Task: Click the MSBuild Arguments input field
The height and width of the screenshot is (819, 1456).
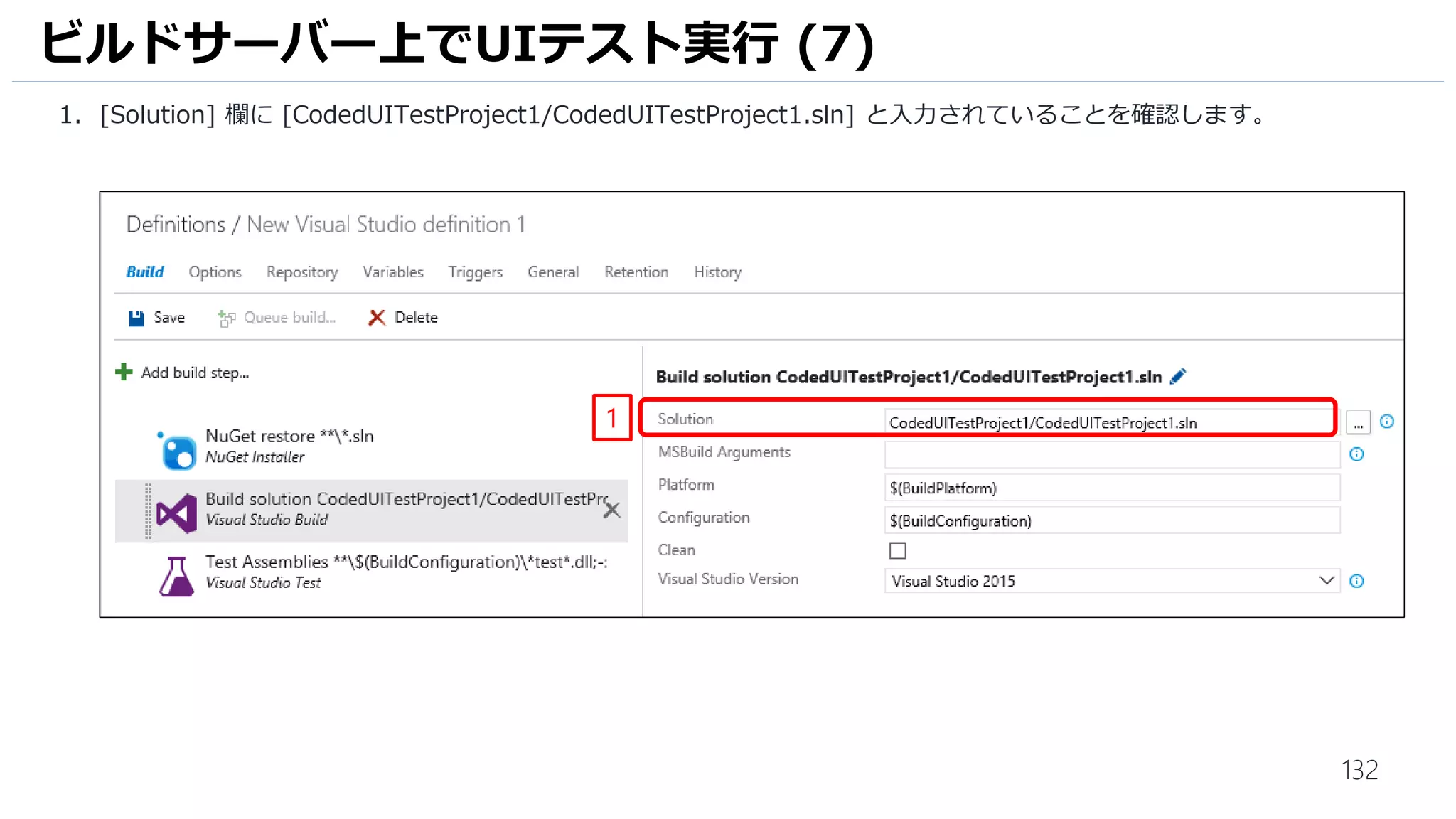Action: pyautogui.click(x=1112, y=454)
